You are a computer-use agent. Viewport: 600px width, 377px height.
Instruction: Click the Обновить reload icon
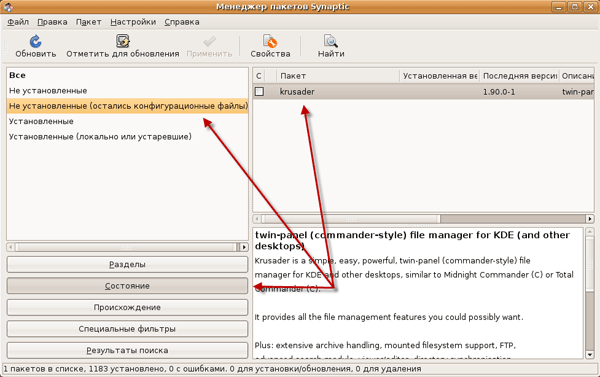tap(36, 41)
